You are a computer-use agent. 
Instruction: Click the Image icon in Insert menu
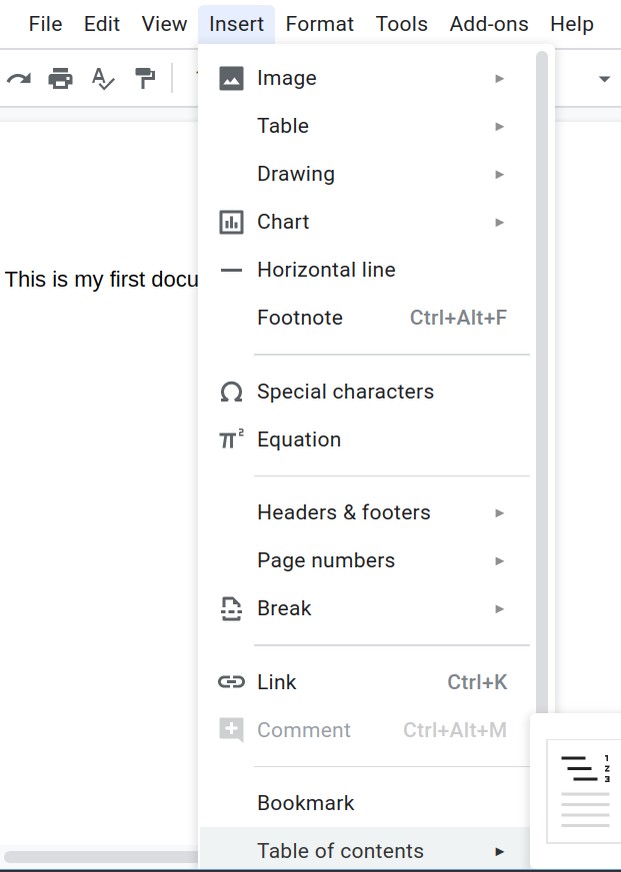pos(231,78)
